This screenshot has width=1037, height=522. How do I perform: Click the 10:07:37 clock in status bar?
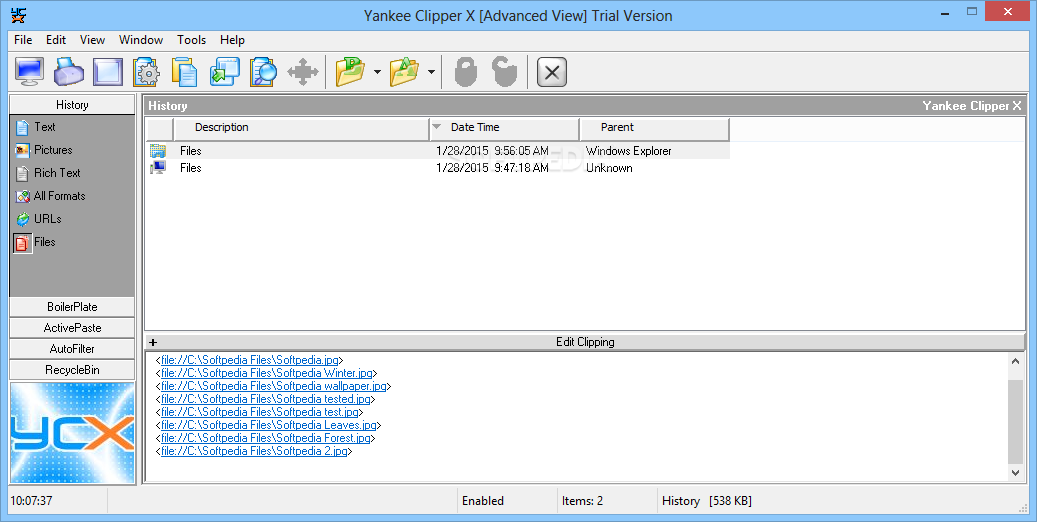point(31,501)
